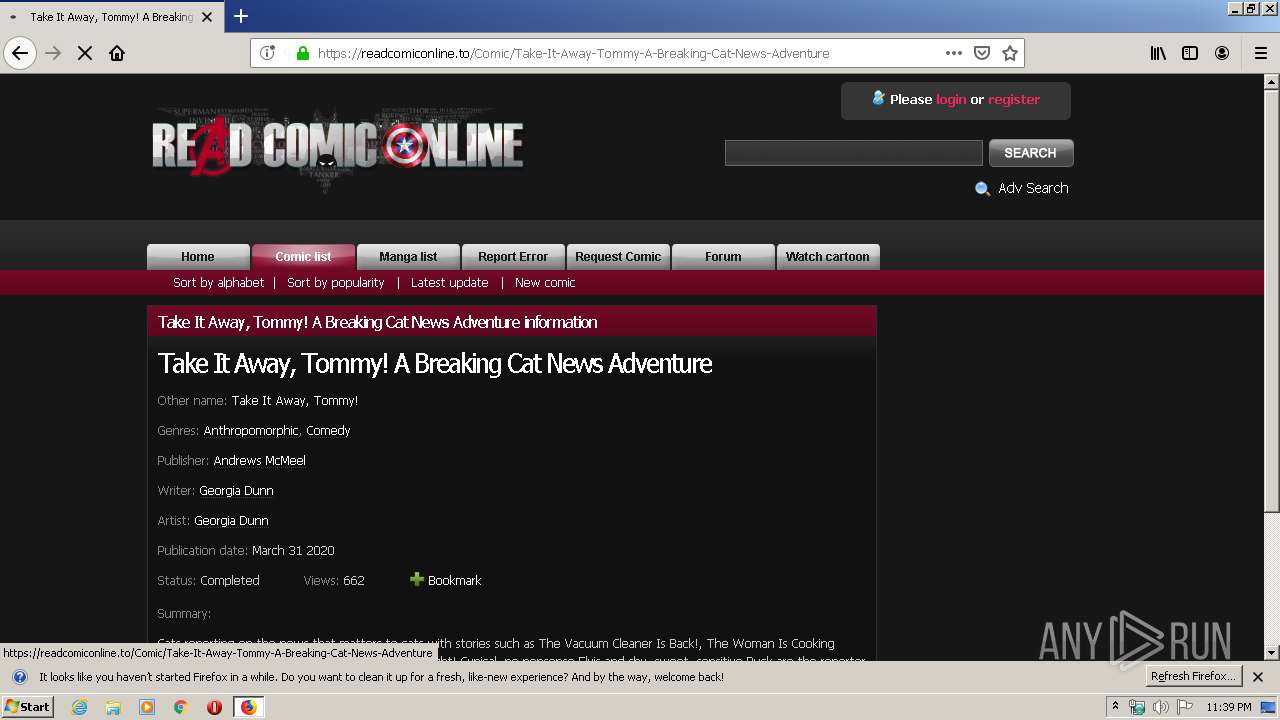Open a new tab with the plus button
Screen dimensions: 1280x720
click(x=240, y=16)
